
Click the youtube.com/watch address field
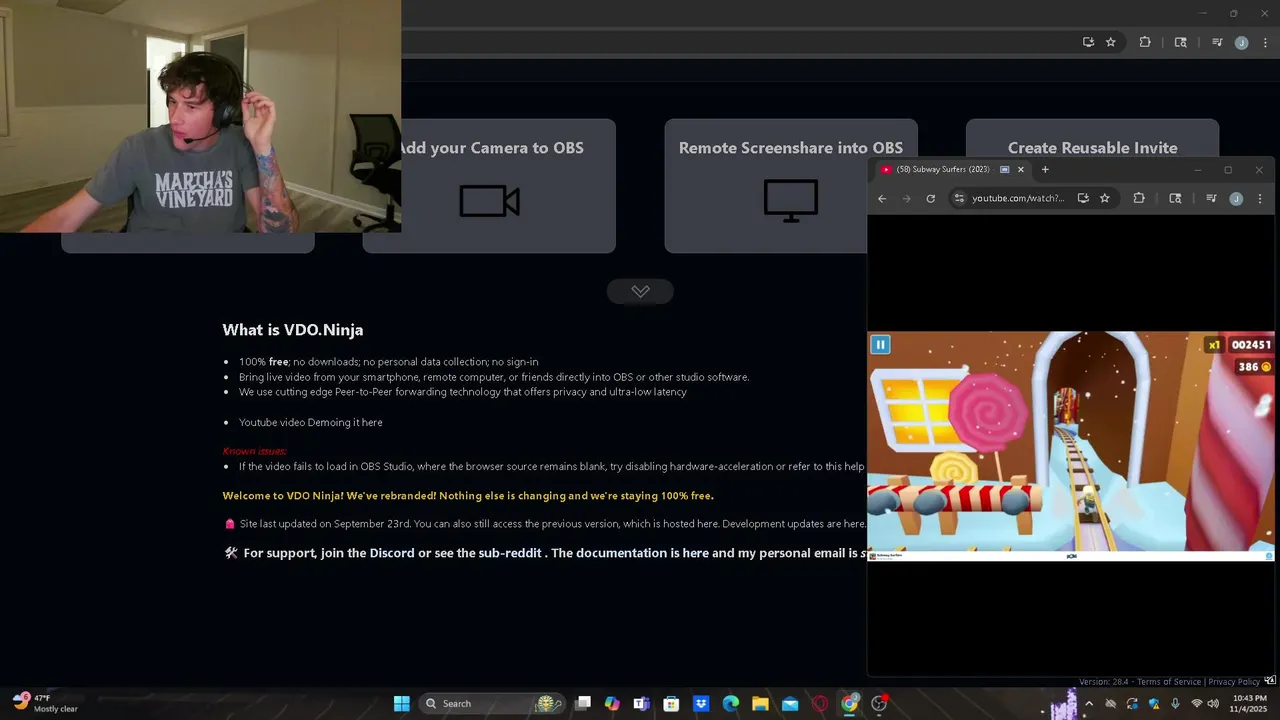click(1018, 199)
